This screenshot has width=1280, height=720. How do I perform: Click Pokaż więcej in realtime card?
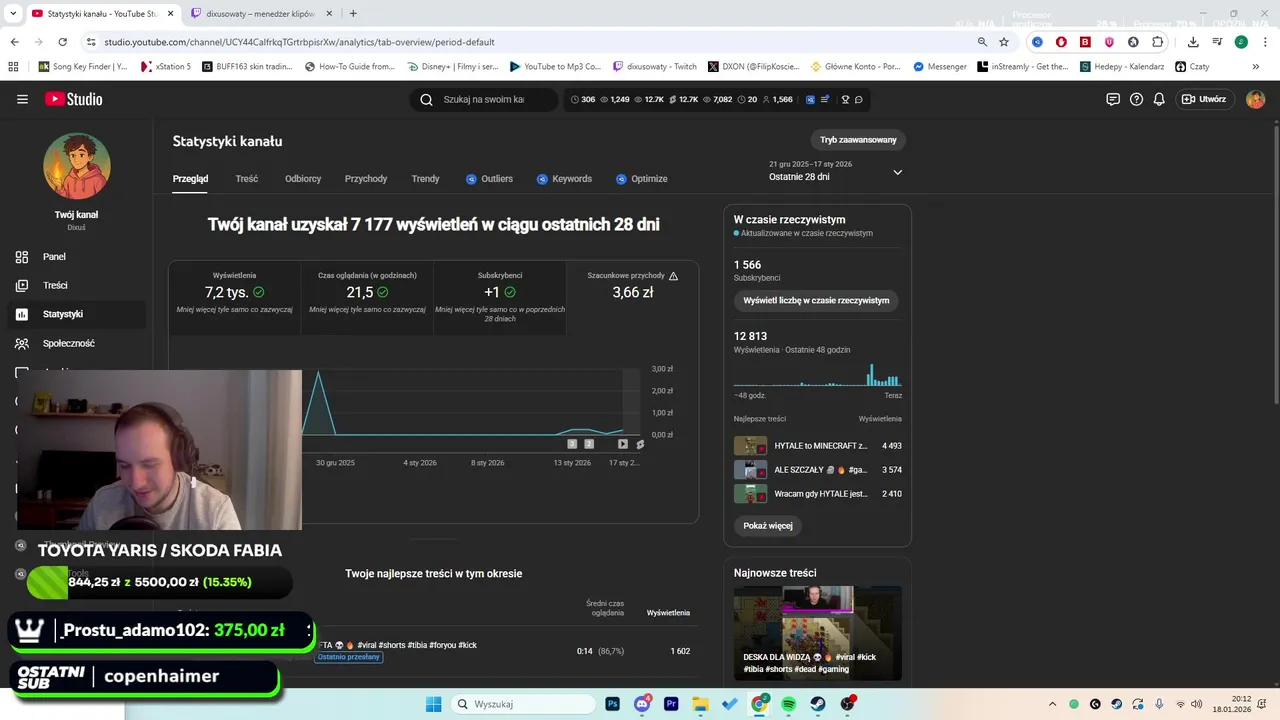point(767,526)
